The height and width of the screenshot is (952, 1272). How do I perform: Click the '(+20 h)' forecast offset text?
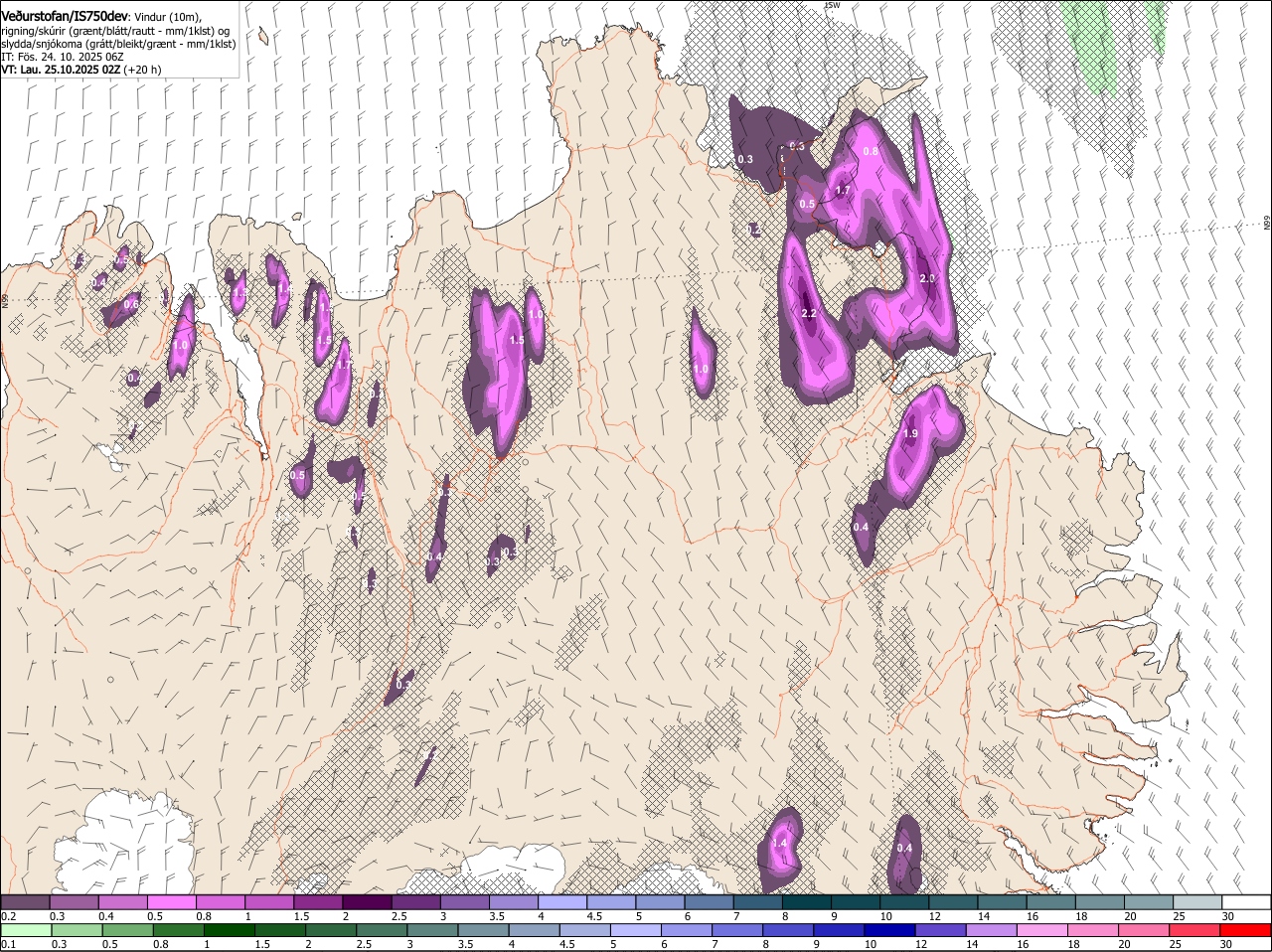point(143,70)
